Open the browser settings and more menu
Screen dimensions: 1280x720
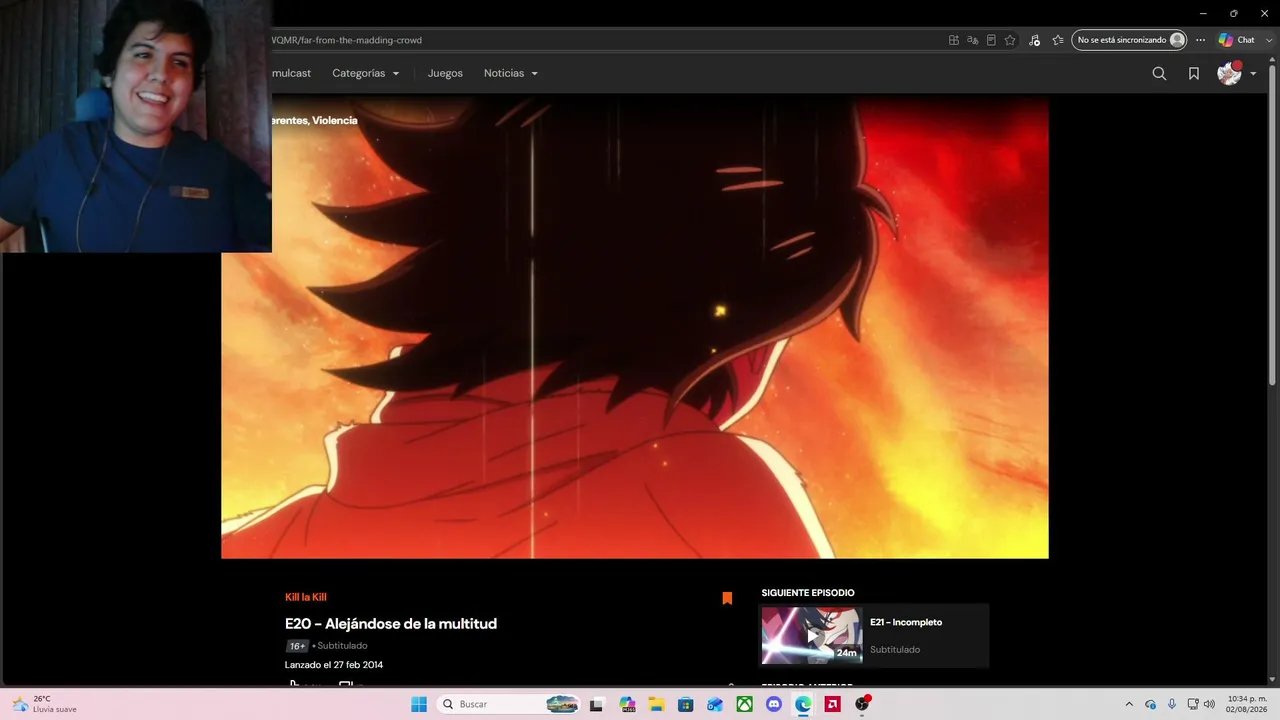(x=1201, y=40)
